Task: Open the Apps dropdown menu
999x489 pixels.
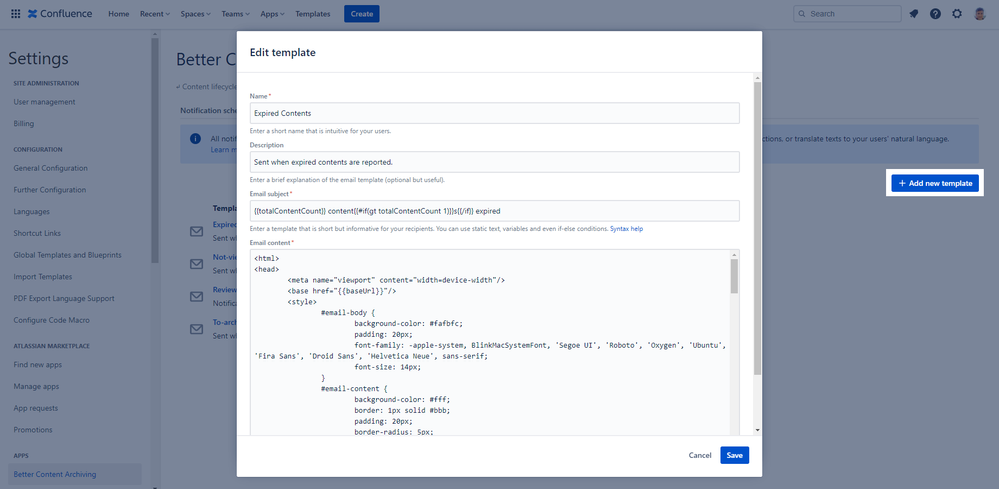Action: coord(273,14)
